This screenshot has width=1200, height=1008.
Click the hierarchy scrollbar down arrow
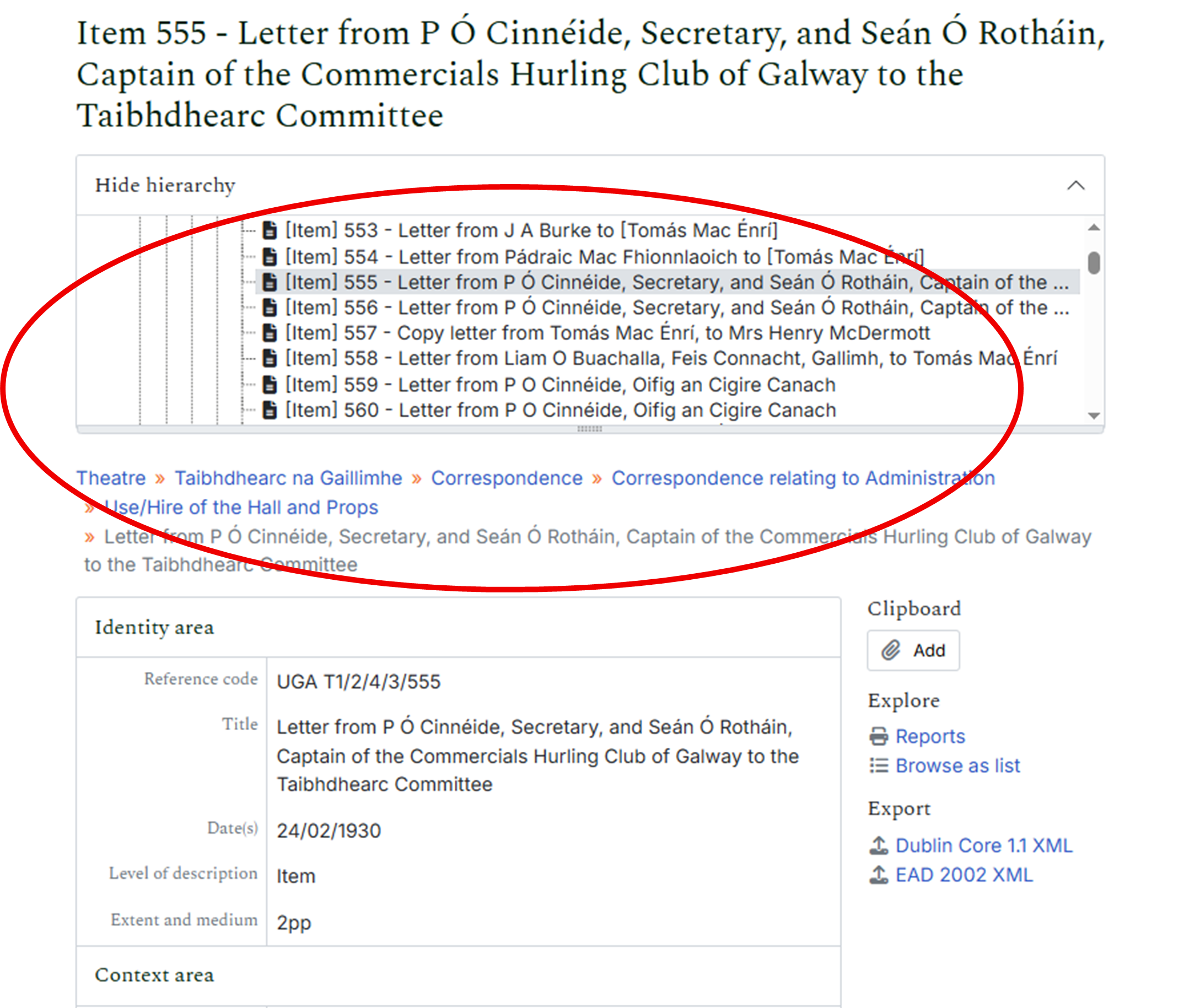click(x=1094, y=416)
